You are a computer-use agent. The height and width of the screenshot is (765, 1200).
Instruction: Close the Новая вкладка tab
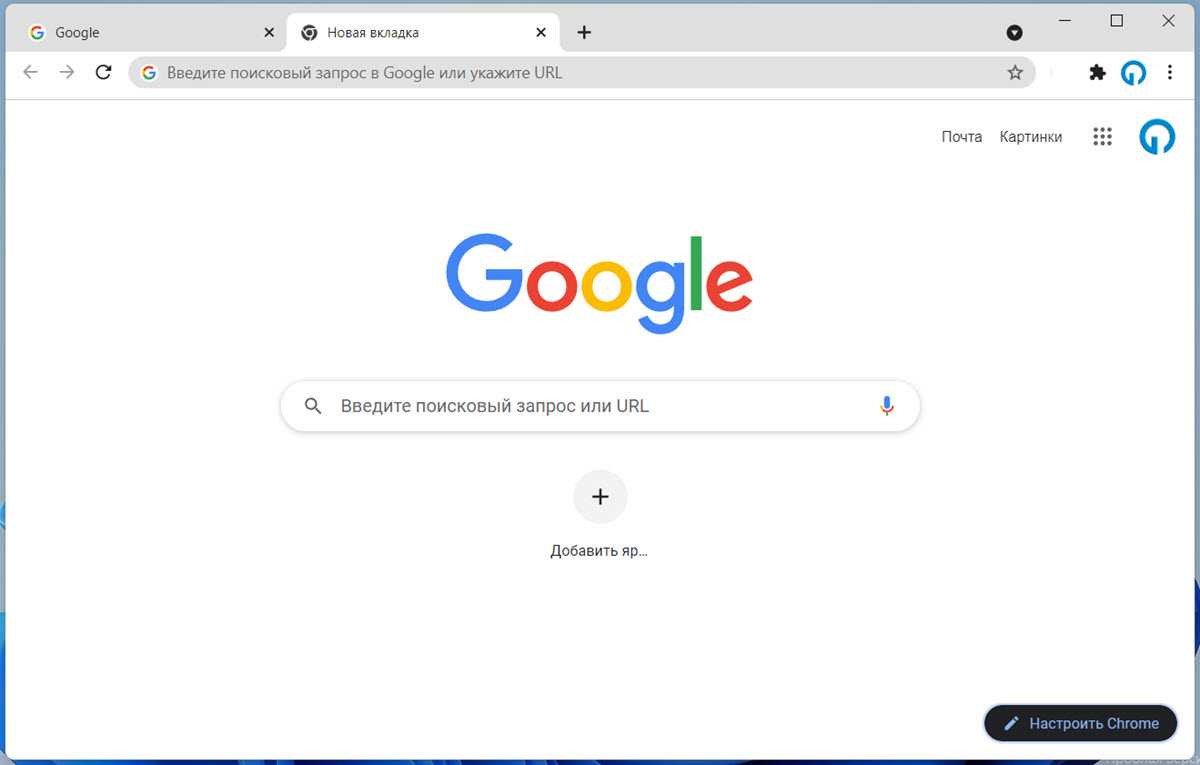pyautogui.click(x=541, y=33)
